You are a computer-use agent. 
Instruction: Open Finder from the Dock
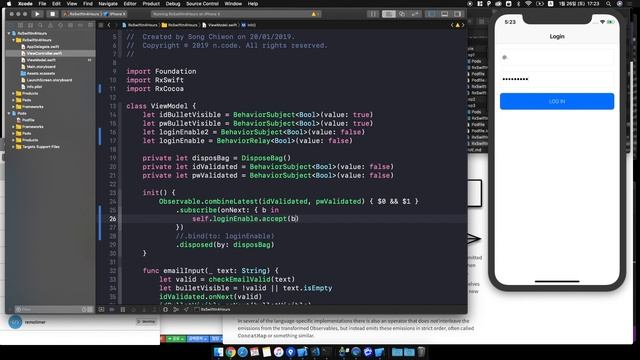pos(218,352)
